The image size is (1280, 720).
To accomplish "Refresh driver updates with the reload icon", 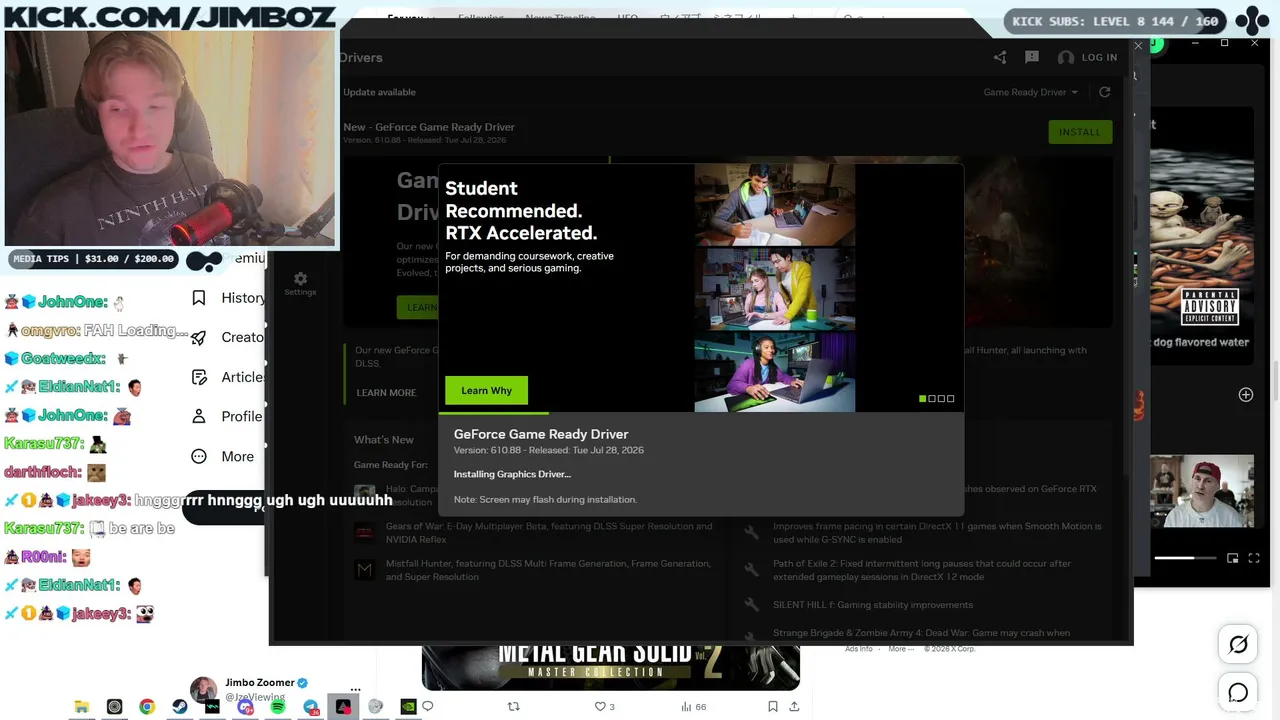I will tap(1105, 92).
